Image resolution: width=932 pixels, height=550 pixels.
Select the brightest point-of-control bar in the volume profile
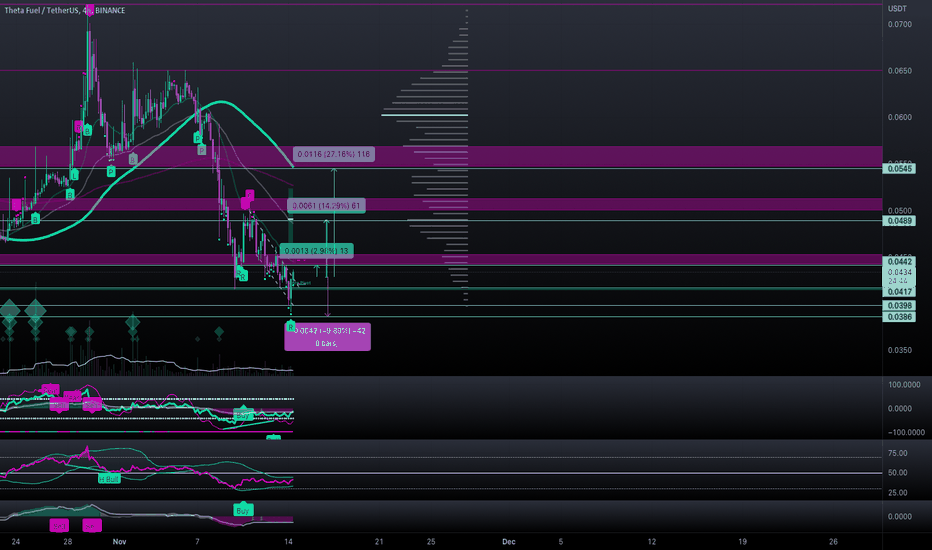coord(424,115)
